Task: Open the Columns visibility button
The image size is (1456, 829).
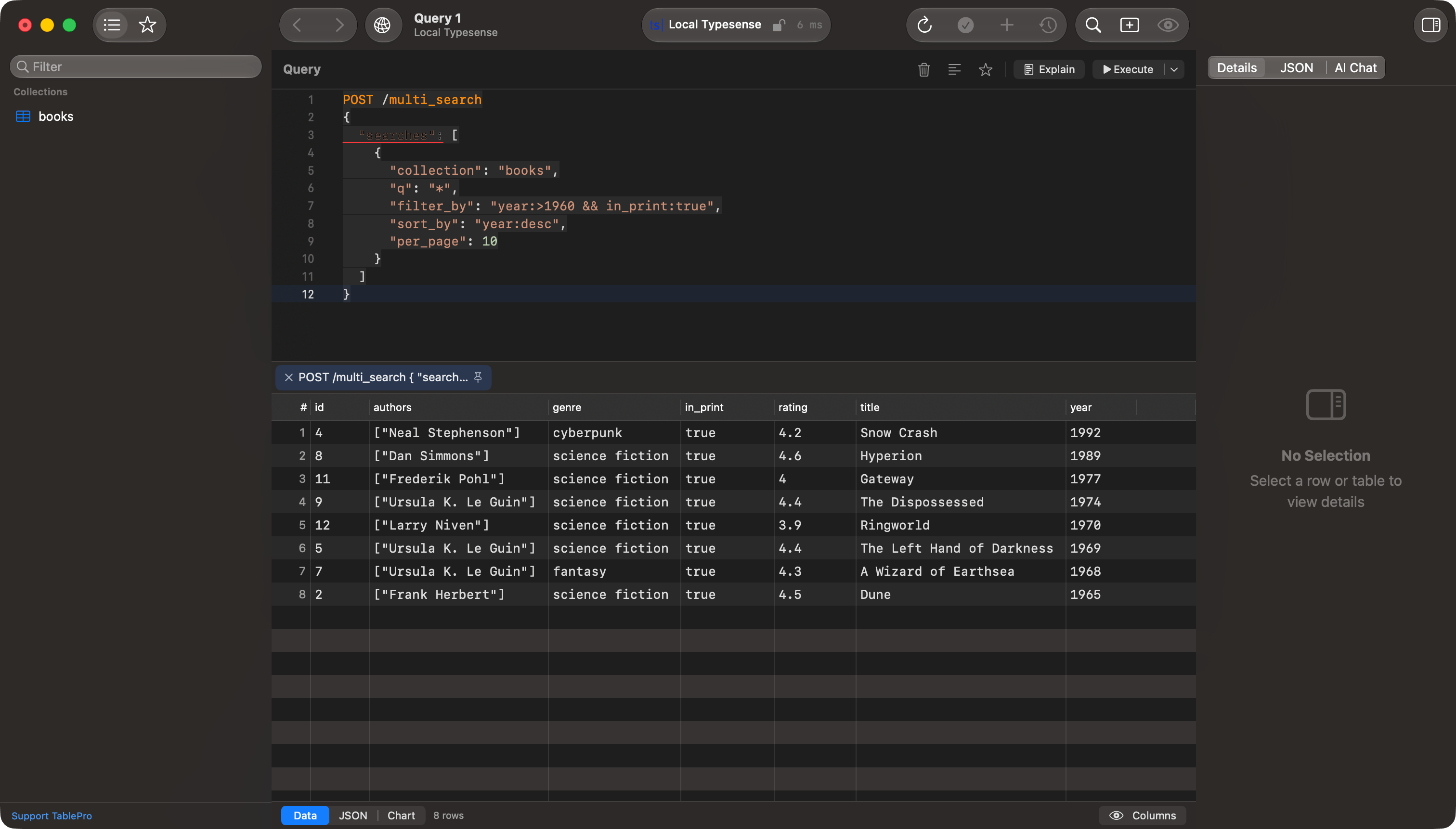Action: 1142,816
